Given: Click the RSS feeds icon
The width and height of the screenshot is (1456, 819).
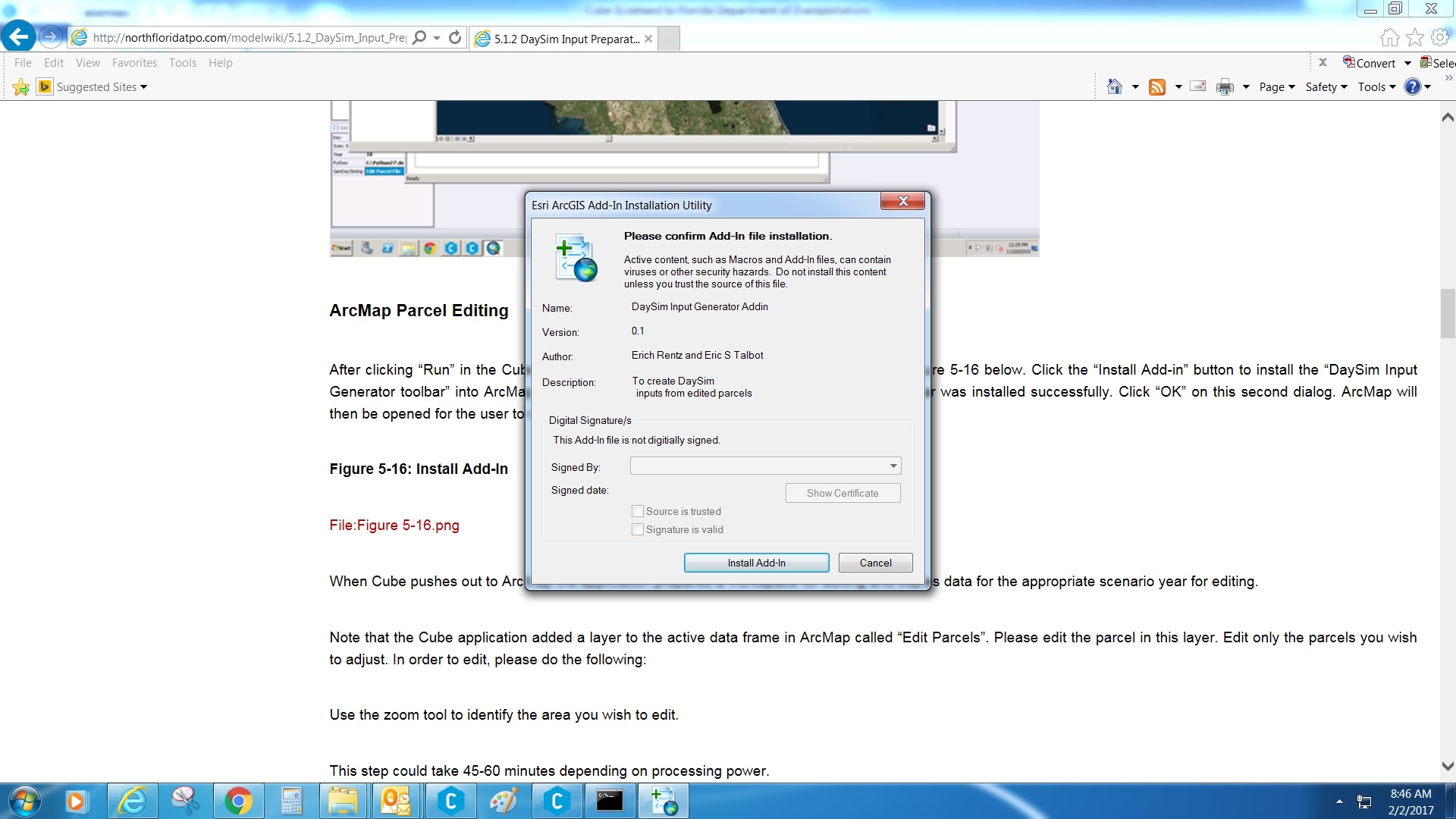Looking at the screenshot, I should (x=1156, y=86).
